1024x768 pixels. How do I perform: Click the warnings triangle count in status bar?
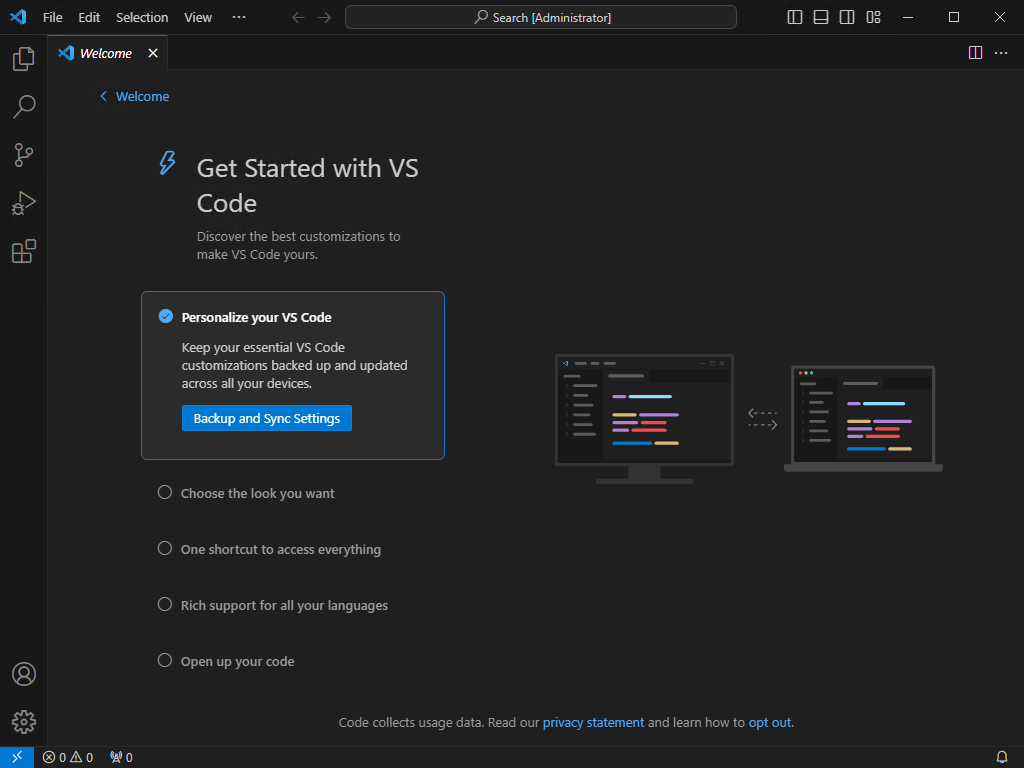point(82,758)
